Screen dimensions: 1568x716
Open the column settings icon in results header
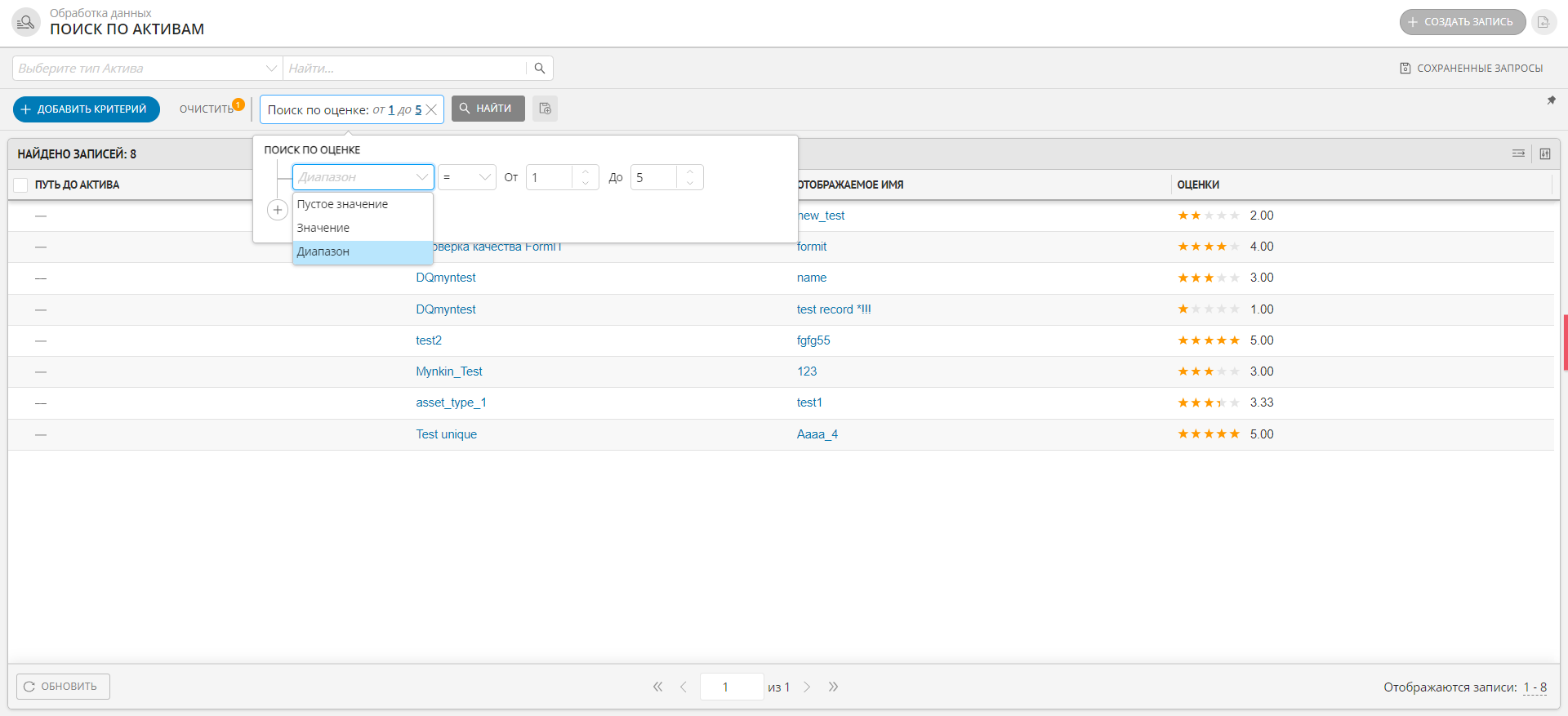click(1545, 153)
